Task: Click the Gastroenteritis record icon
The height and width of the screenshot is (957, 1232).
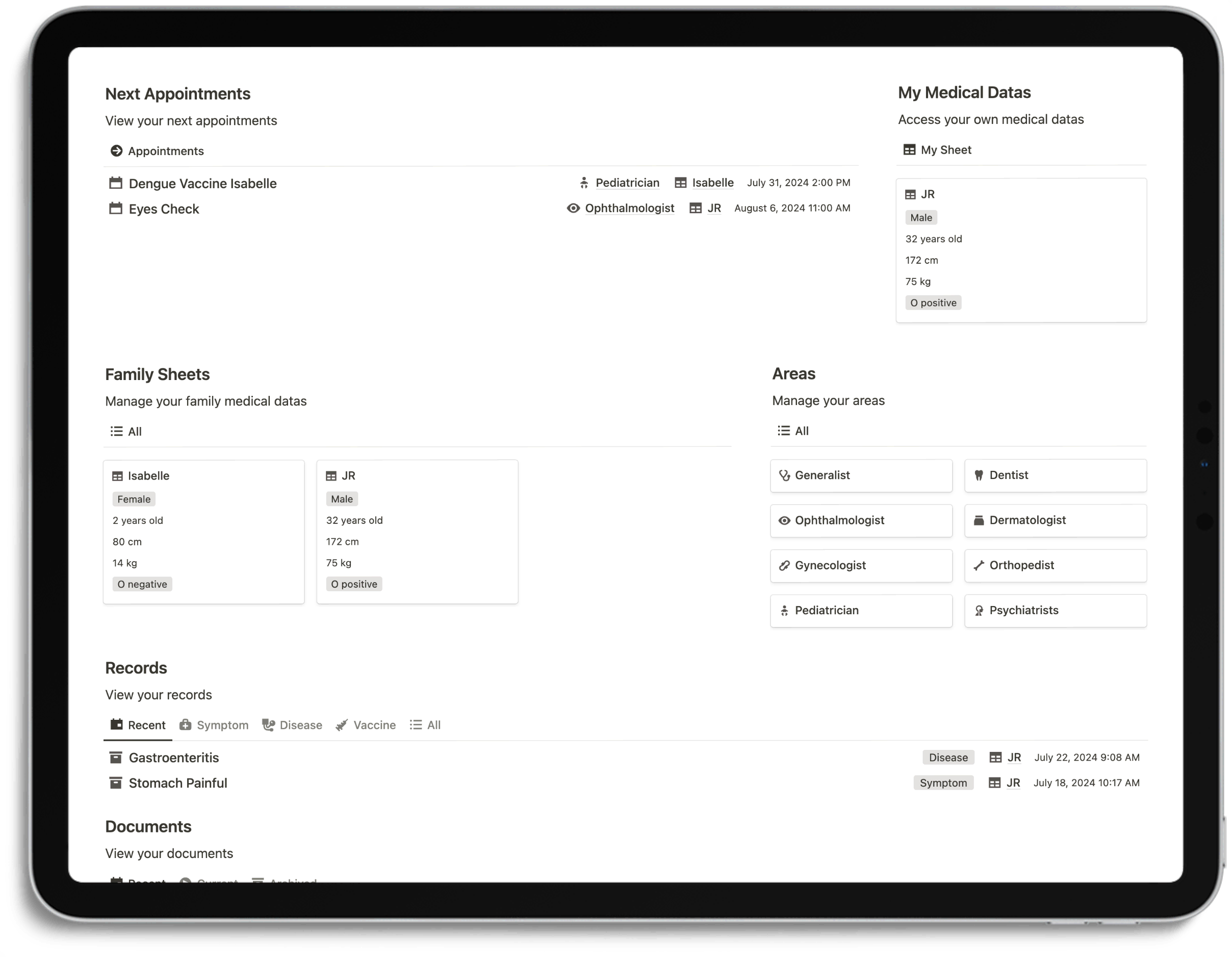Action: pos(116,757)
